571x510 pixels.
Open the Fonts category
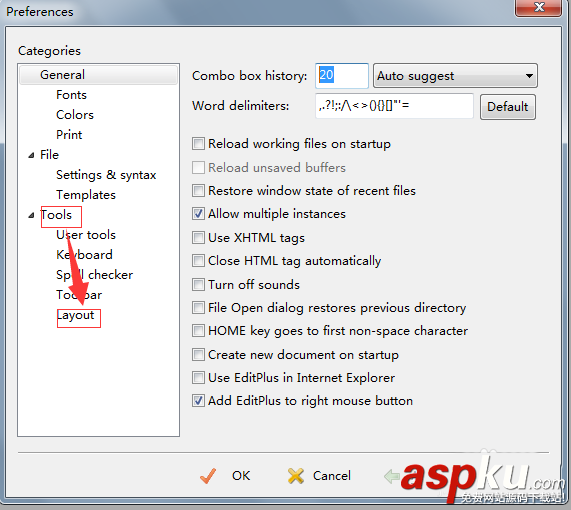point(71,95)
